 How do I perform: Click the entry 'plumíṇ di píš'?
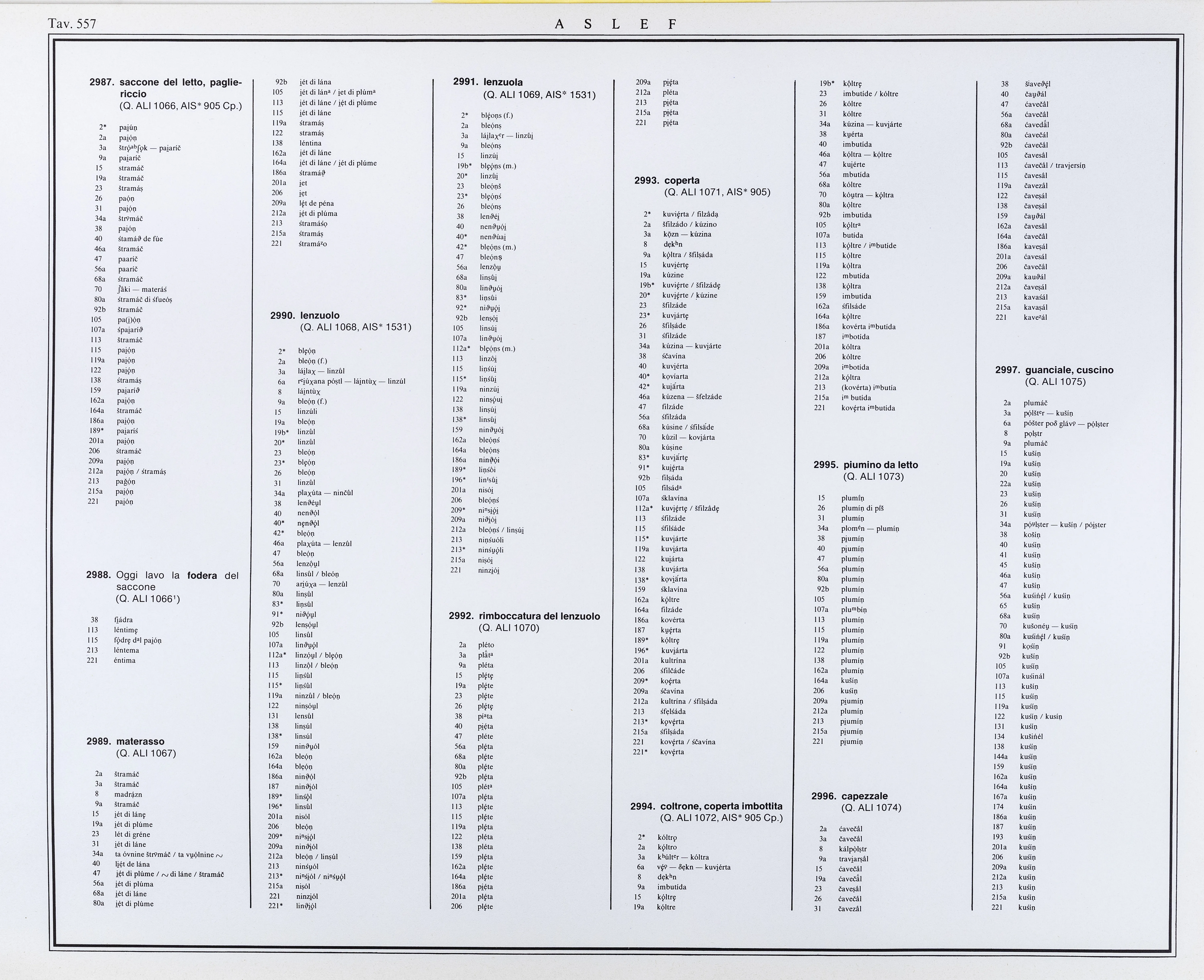pyautogui.click(x=862, y=508)
